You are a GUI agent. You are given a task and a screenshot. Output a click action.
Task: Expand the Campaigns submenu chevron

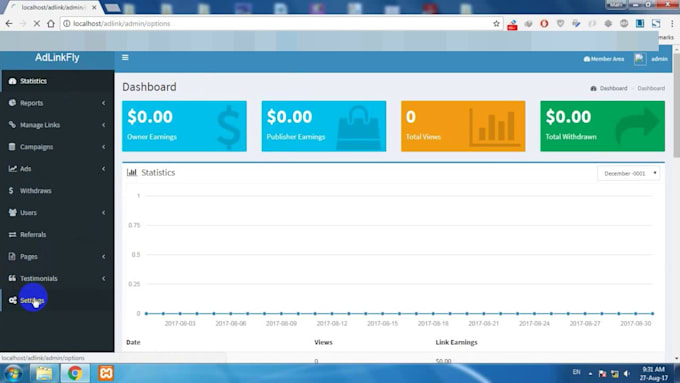click(x=104, y=147)
